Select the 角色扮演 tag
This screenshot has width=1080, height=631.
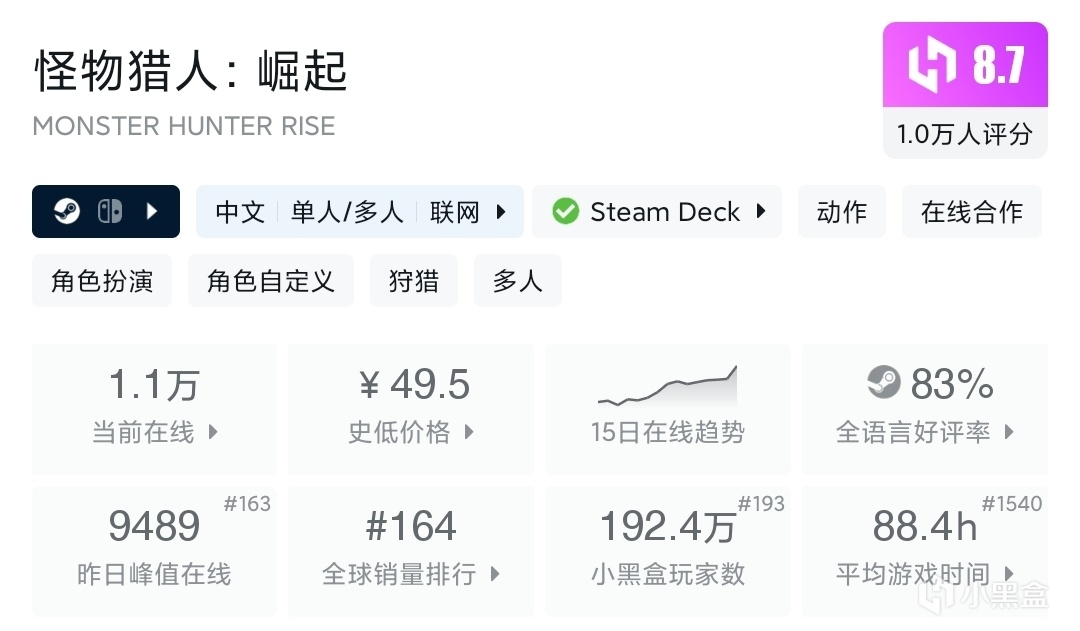[x=102, y=281]
